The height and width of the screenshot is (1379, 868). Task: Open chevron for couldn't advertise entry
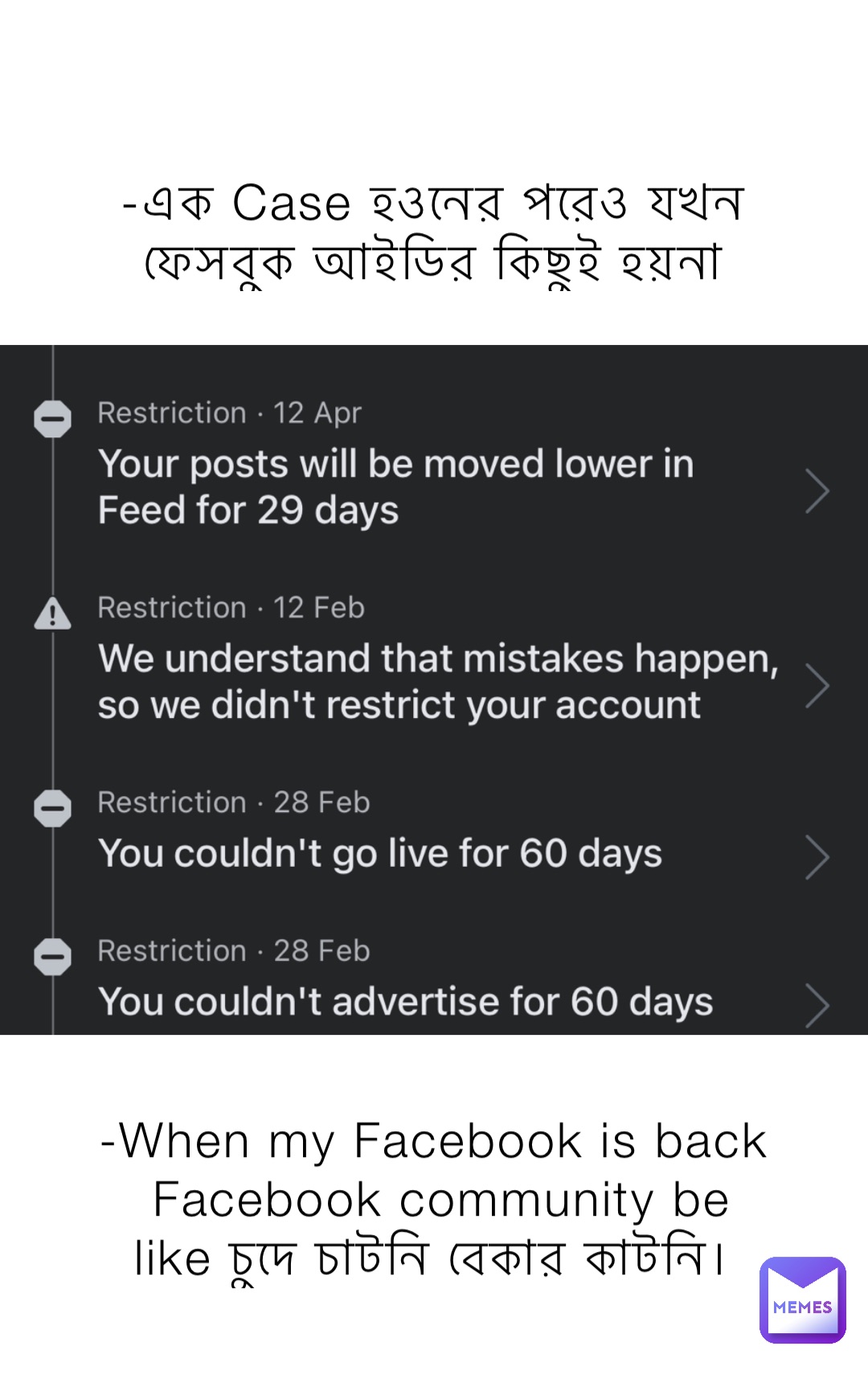click(x=817, y=1005)
